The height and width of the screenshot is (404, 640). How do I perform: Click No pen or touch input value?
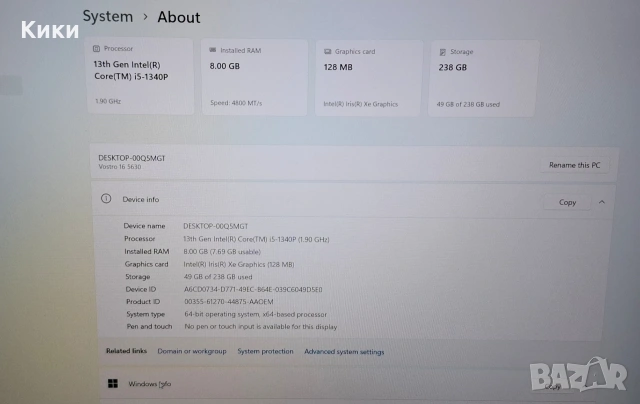click(x=261, y=326)
